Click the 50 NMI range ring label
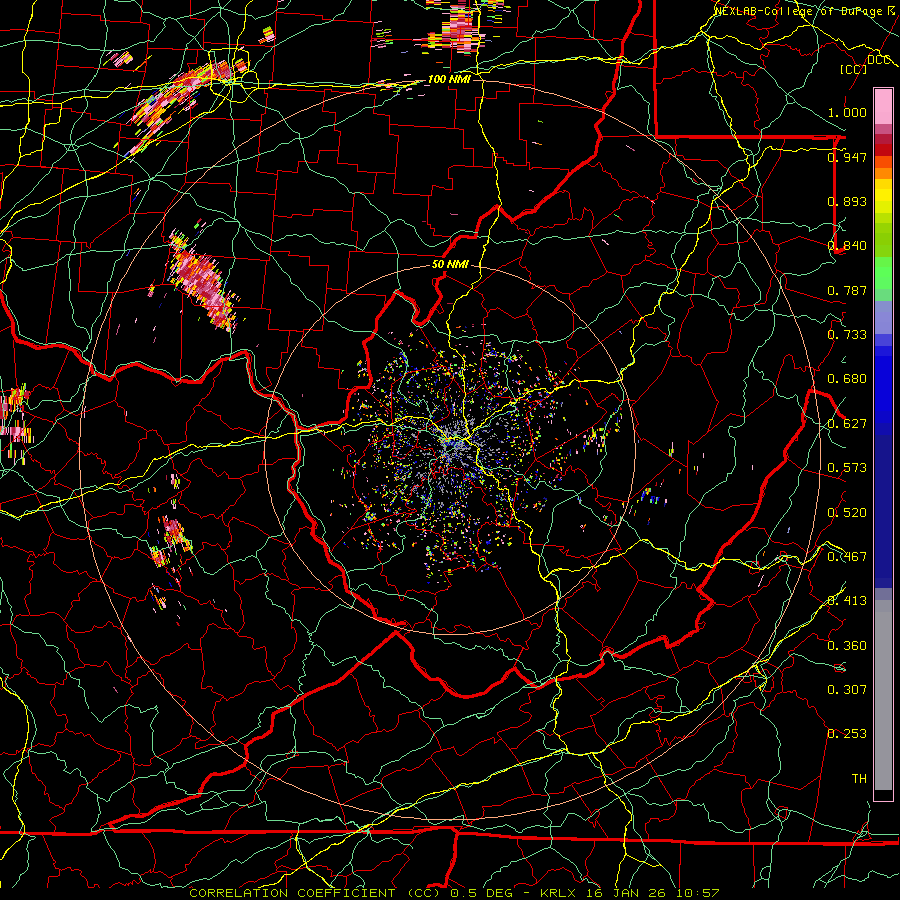900x900 pixels. pyautogui.click(x=451, y=265)
